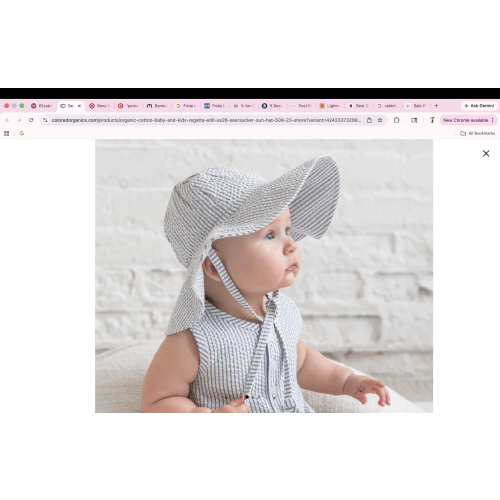Open the apps grid in bookmarks bar
Image resolution: width=500 pixels, height=500 pixels.
(x=6, y=133)
